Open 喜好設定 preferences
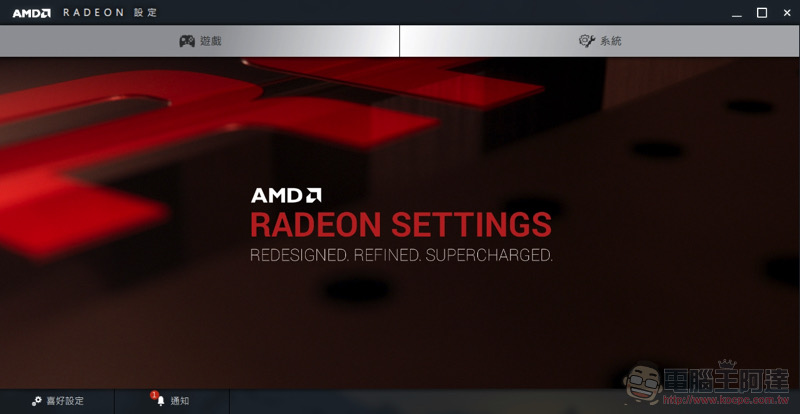Image resolution: width=800 pixels, height=414 pixels. click(57, 401)
